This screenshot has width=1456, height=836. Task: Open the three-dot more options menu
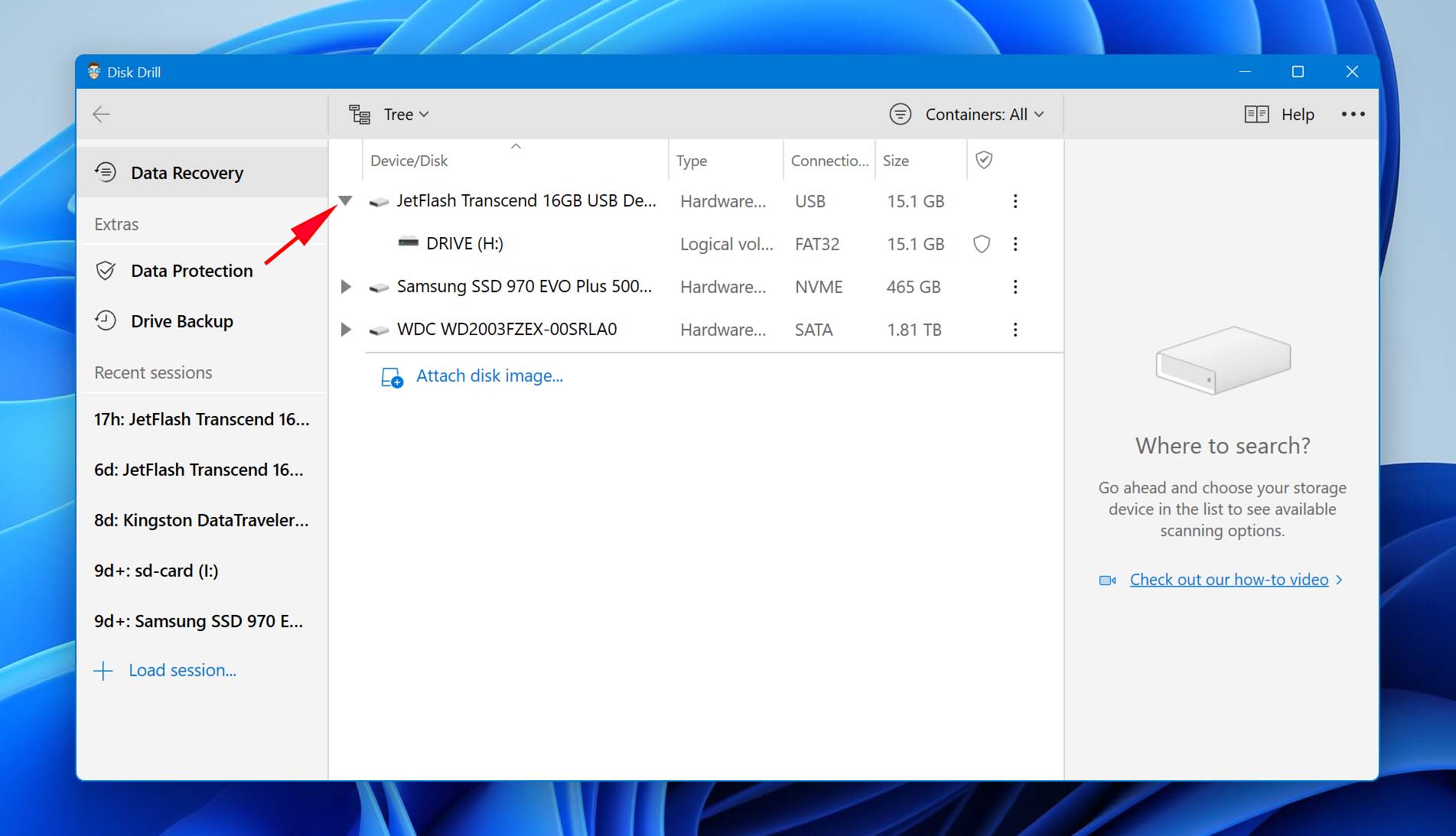tap(1353, 114)
